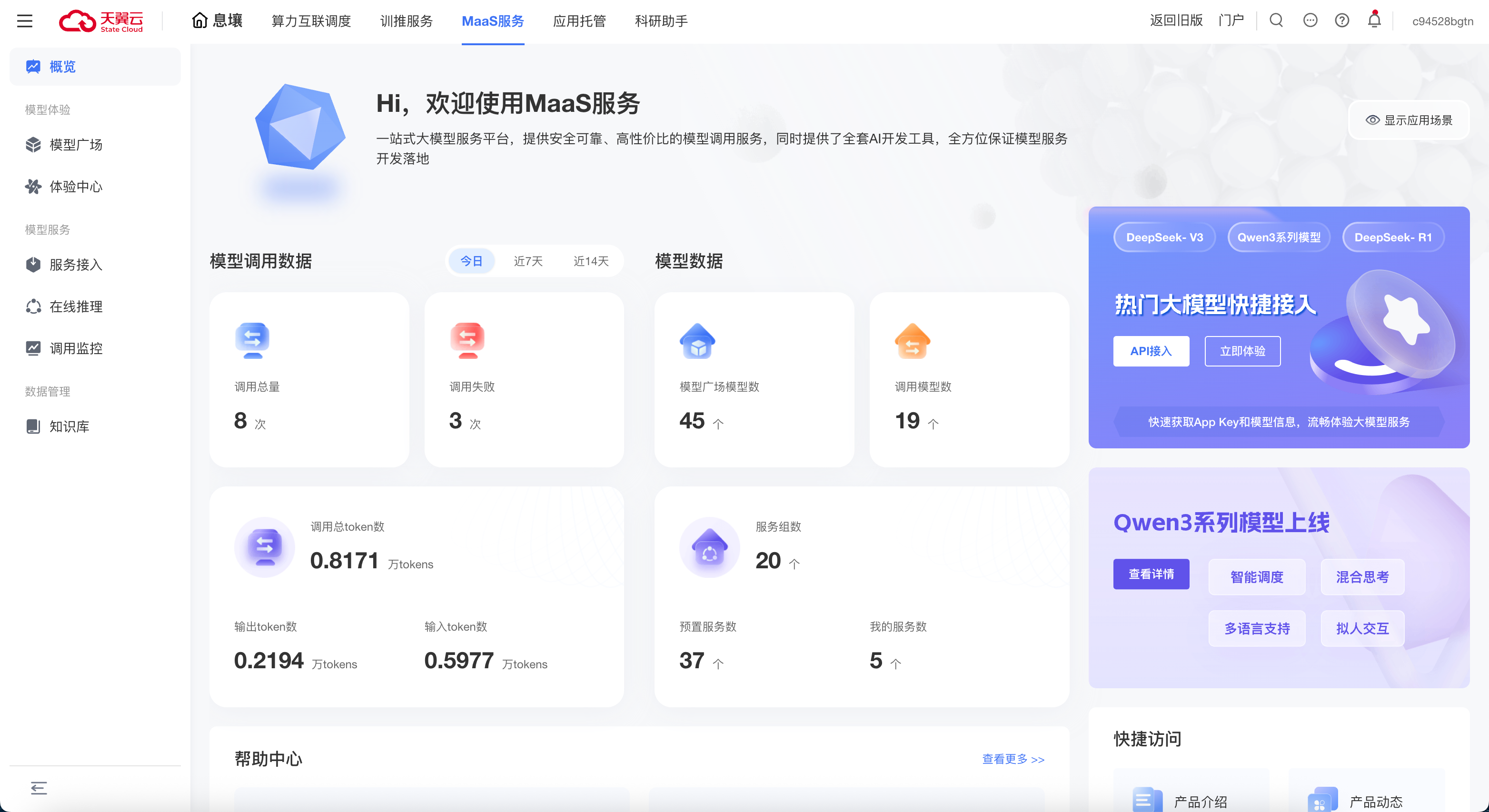Open the search magnifier icon
Image resolution: width=1489 pixels, height=812 pixels.
click(1276, 21)
